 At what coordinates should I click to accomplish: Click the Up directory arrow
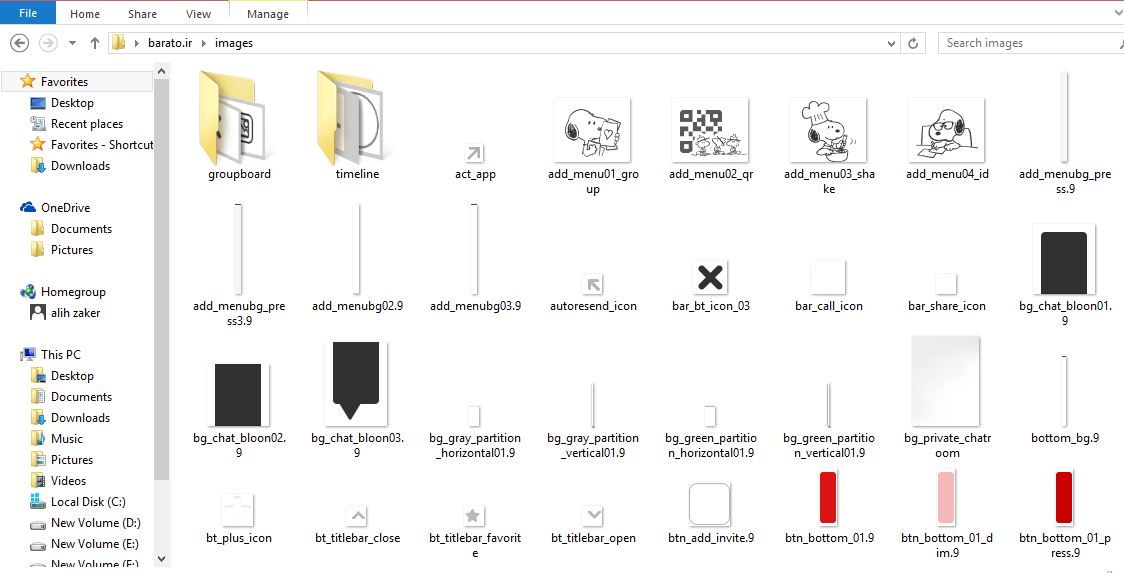[95, 43]
